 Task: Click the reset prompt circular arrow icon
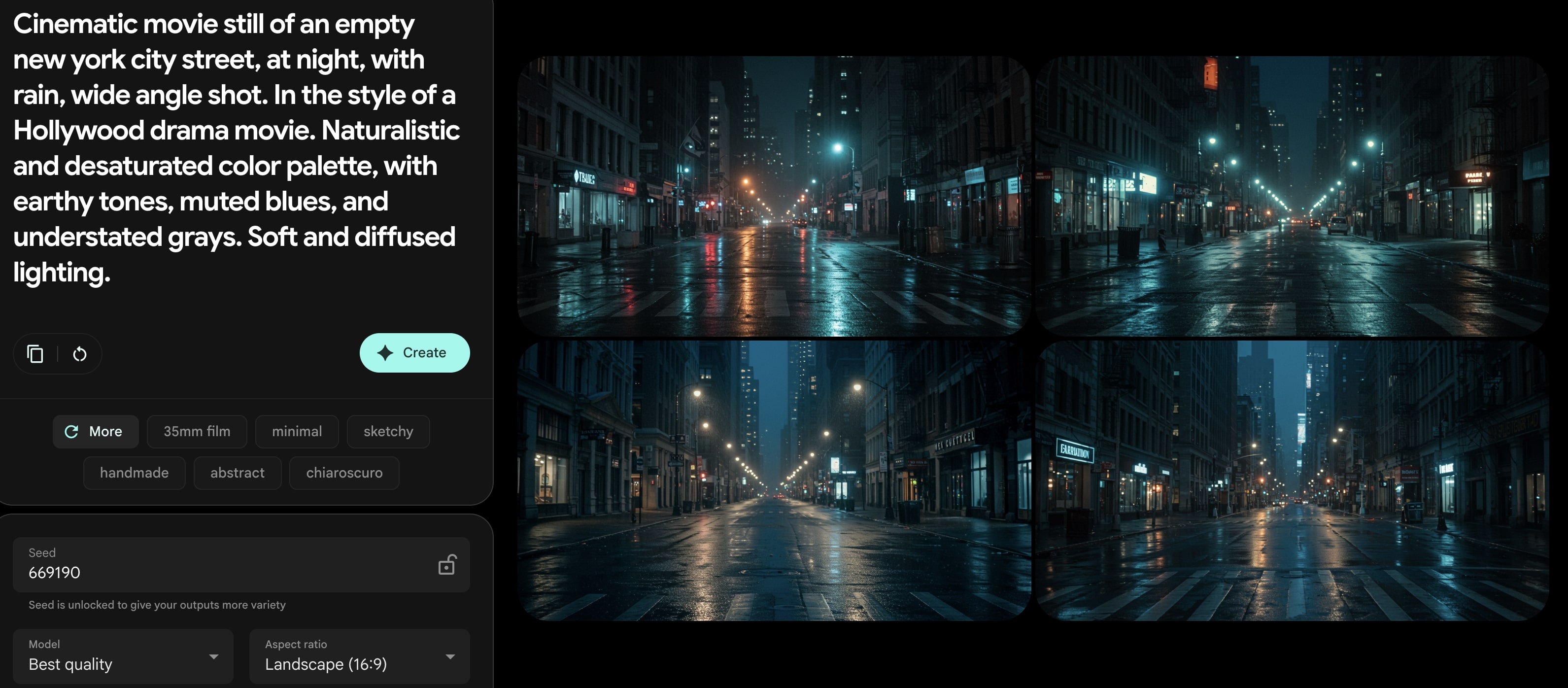(80, 354)
